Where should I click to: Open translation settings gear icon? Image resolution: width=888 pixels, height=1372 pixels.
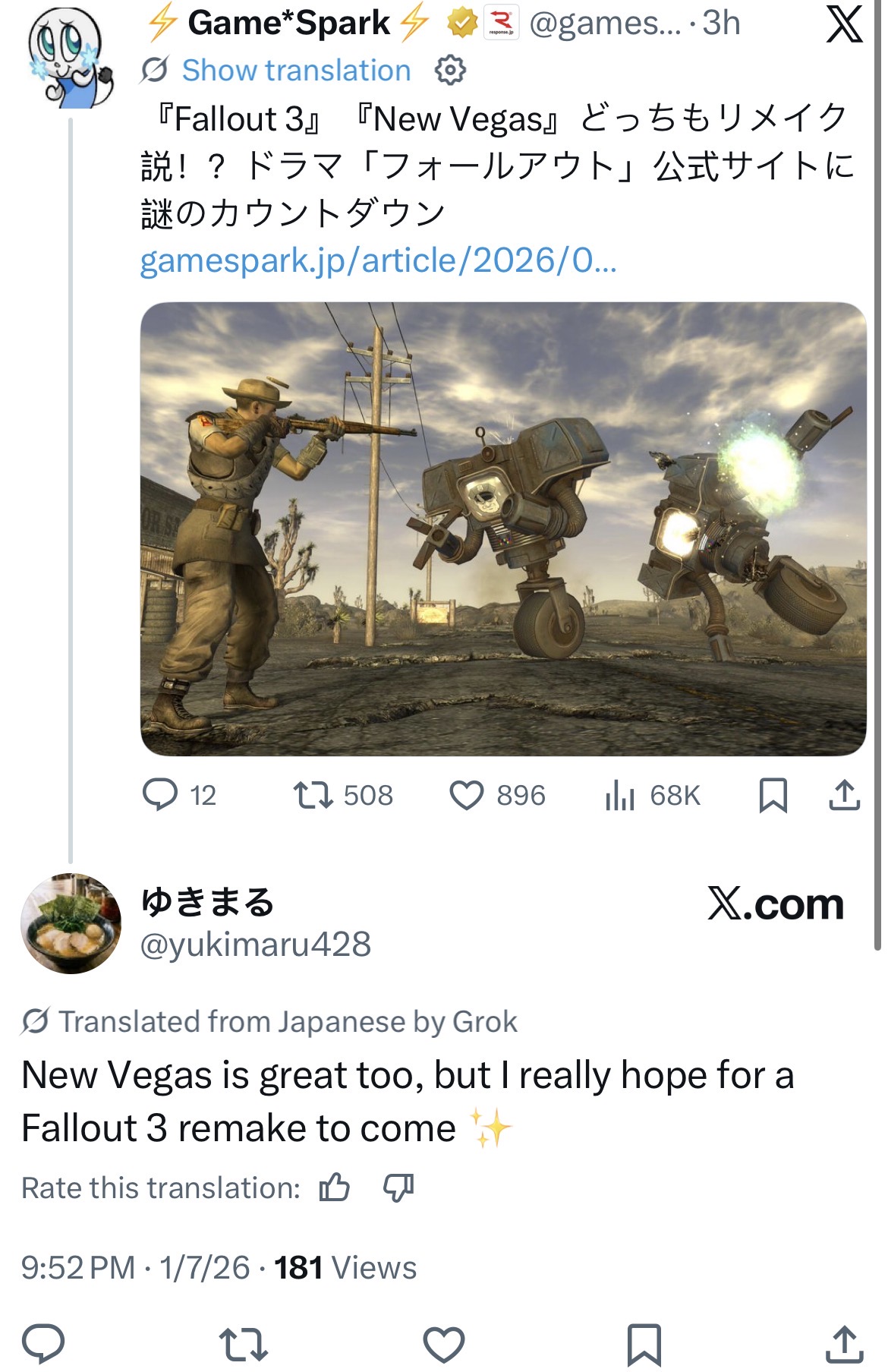450,71
